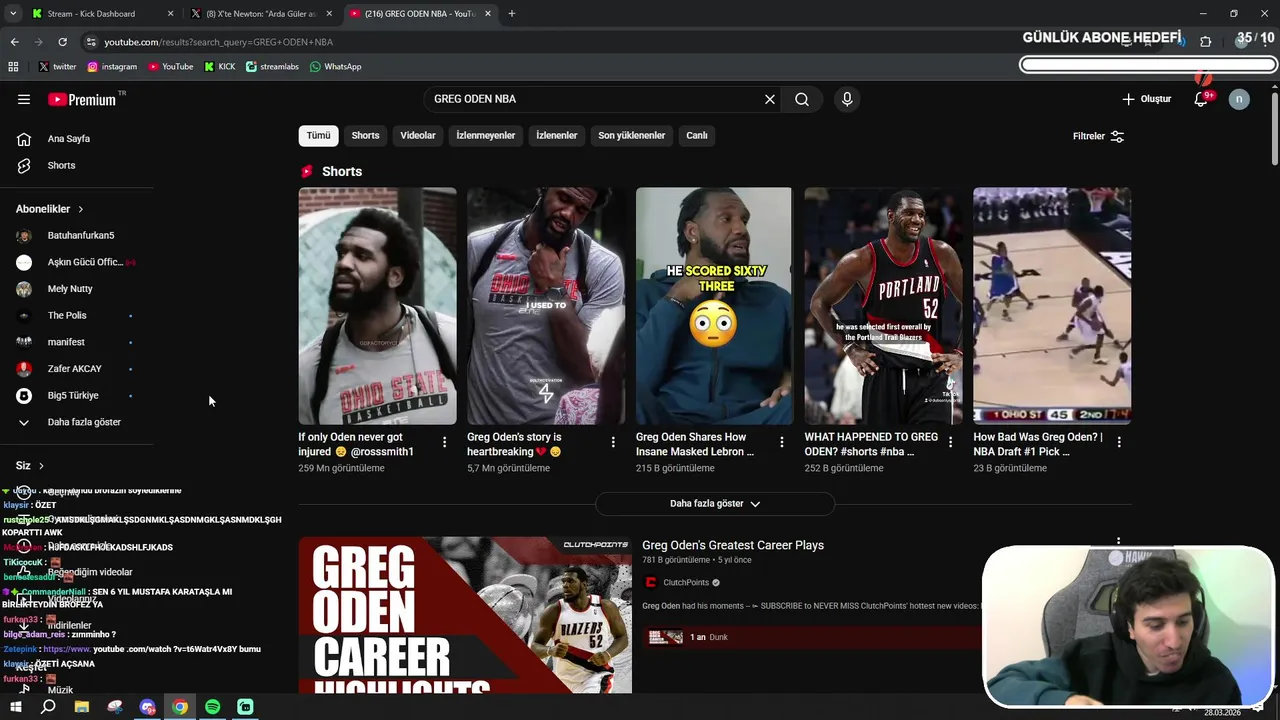Open options menu for Greatest Career Plays video
Image resolution: width=1280 pixels, height=720 pixels.
[1119, 541]
